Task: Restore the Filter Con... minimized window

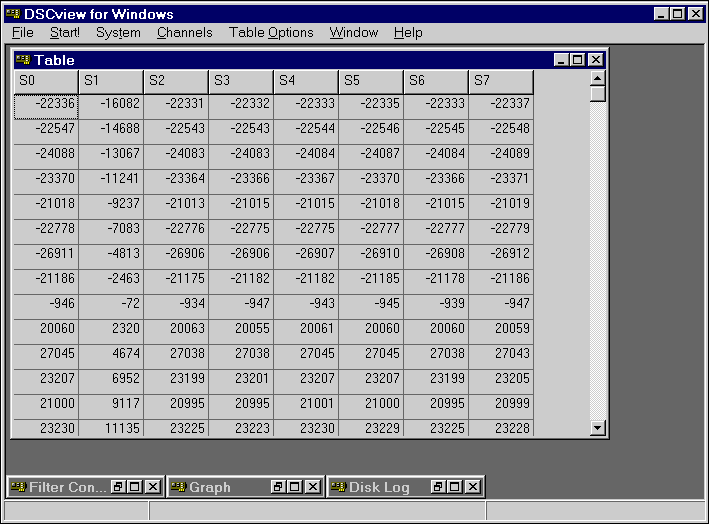Action: 118,487
